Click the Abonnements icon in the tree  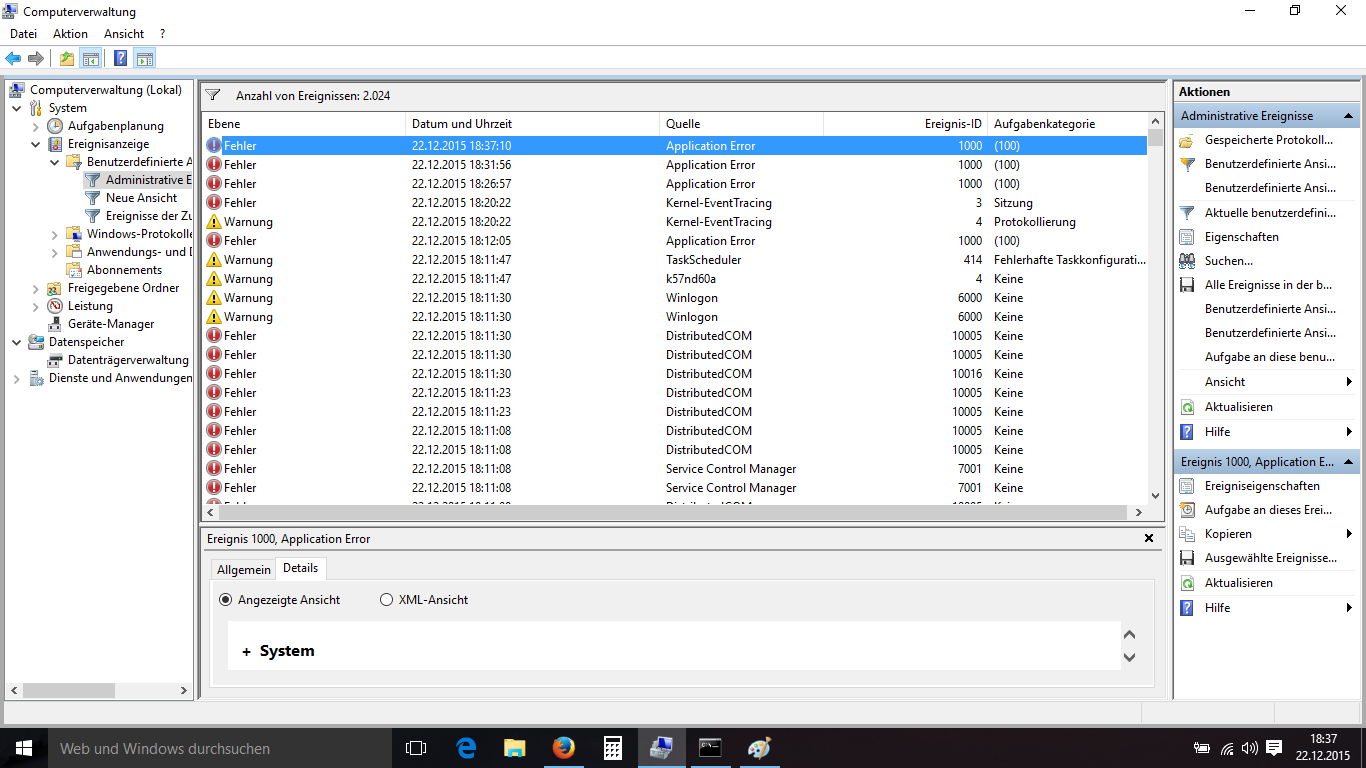click(74, 270)
